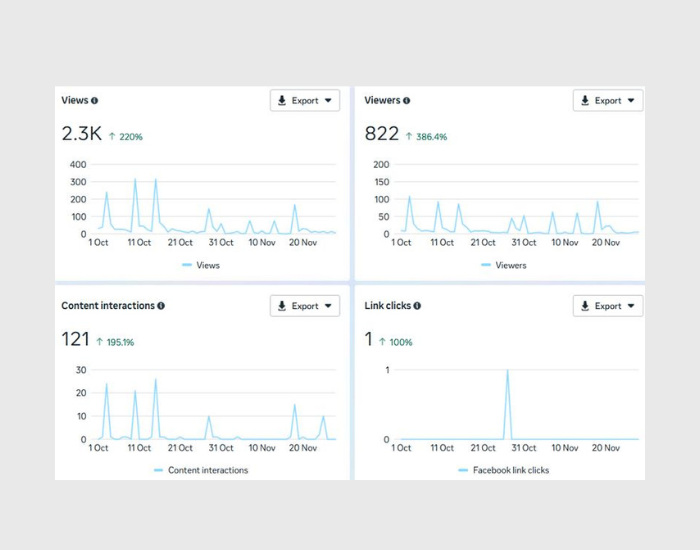Expand the Link clicks Export dropdown arrow
The image size is (700, 550).
(x=632, y=306)
